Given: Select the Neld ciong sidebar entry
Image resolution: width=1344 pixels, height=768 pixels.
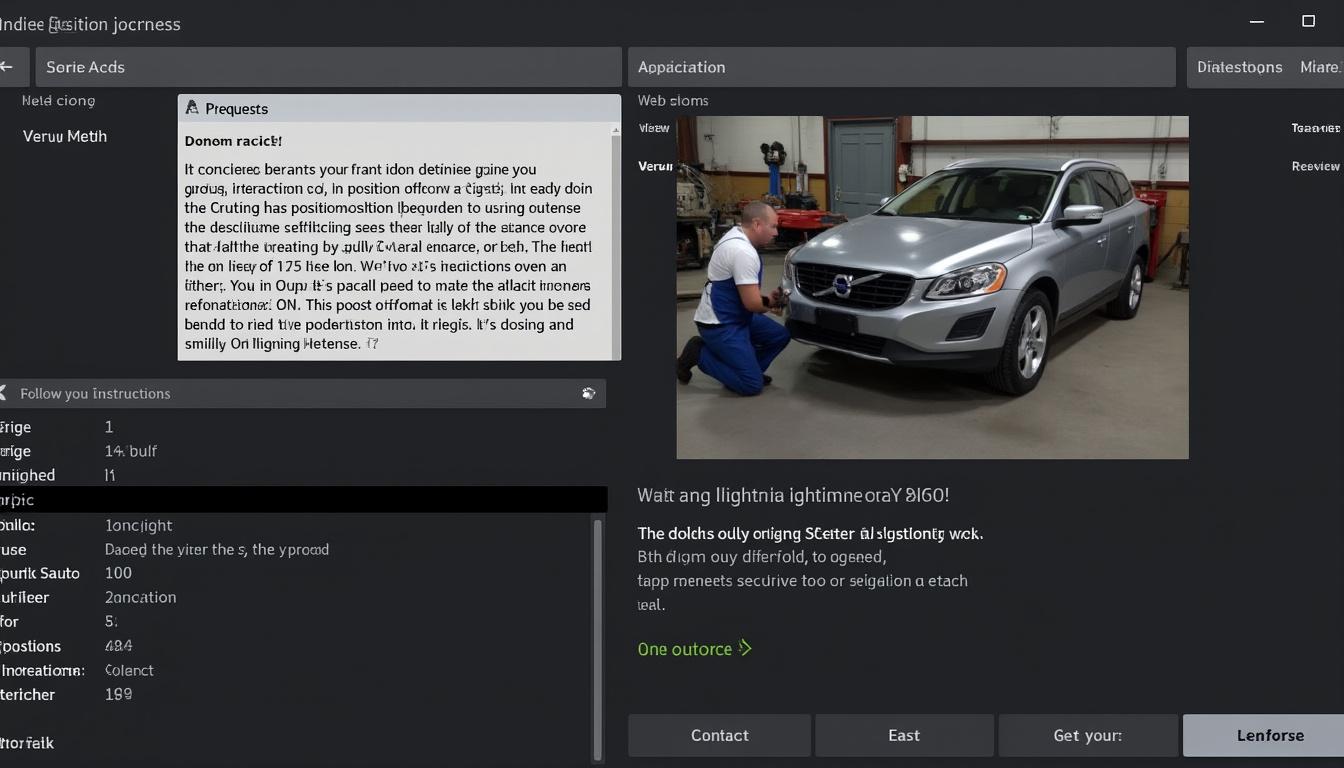Looking at the screenshot, I should (59, 100).
